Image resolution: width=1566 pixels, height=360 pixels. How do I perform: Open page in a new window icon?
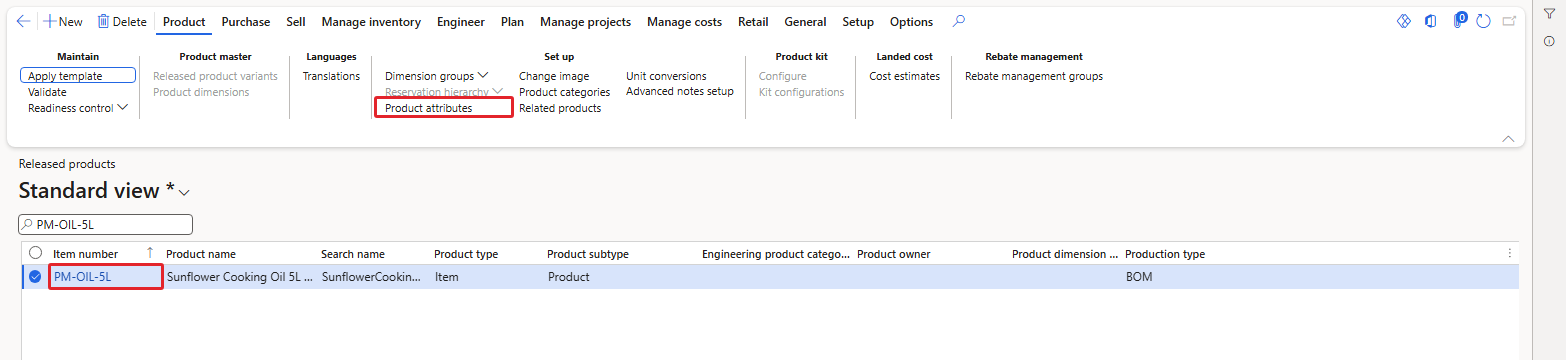click(1509, 22)
